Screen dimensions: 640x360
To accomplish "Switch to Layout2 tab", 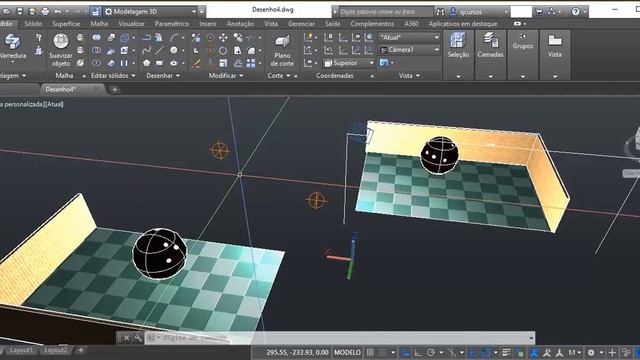I will (x=56, y=350).
